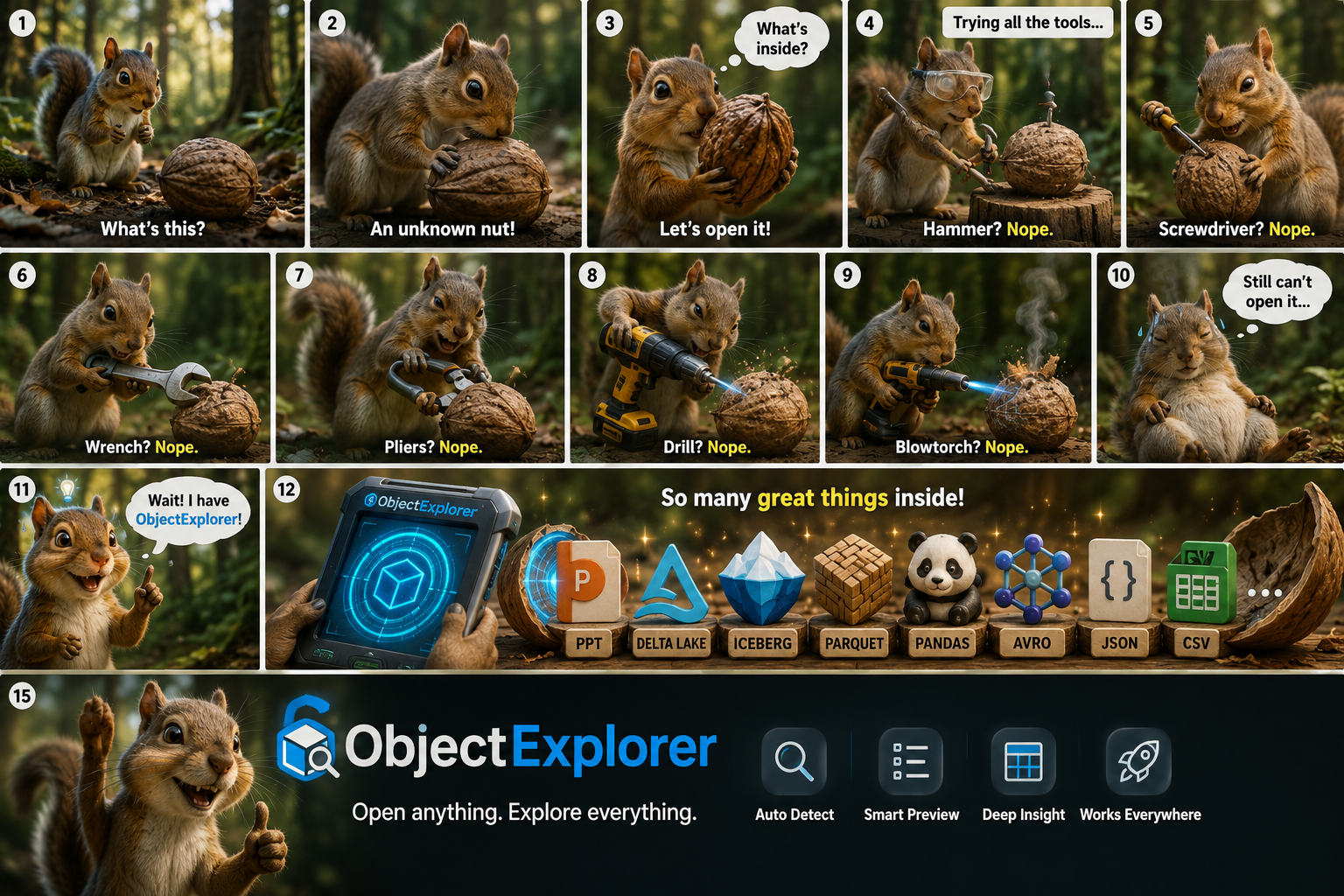Image resolution: width=1344 pixels, height=896 pixels.
Task: Click the "What's this?" caption
Action: [x=152, y=229]
